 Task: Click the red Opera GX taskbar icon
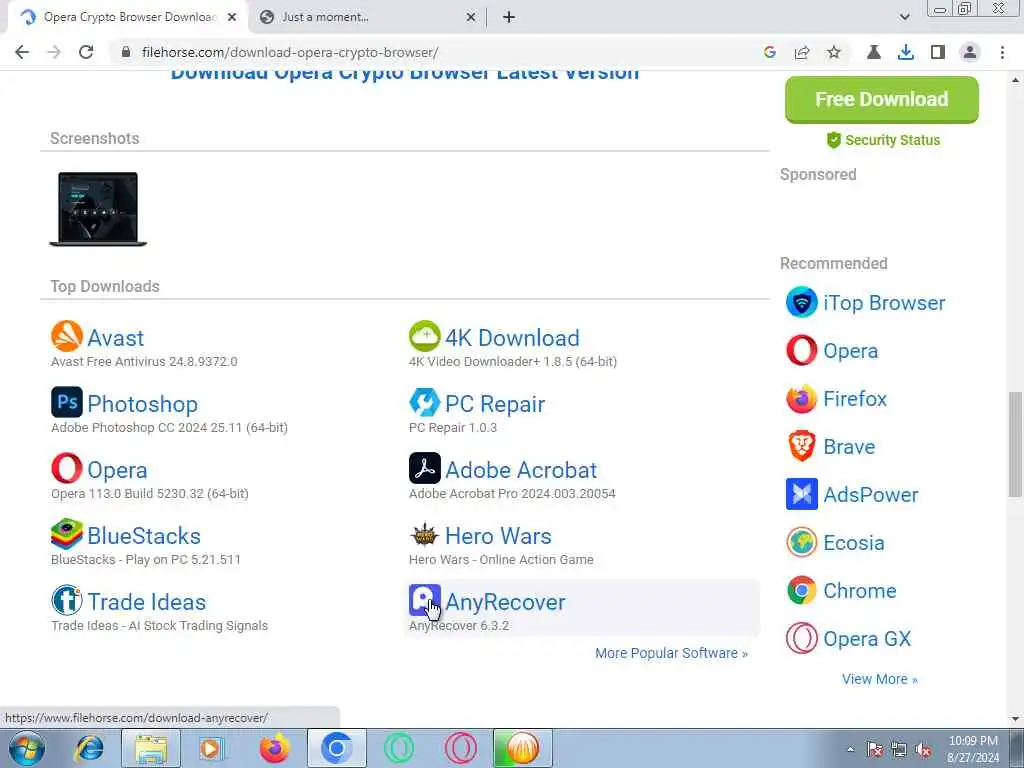tap(460, 748)
